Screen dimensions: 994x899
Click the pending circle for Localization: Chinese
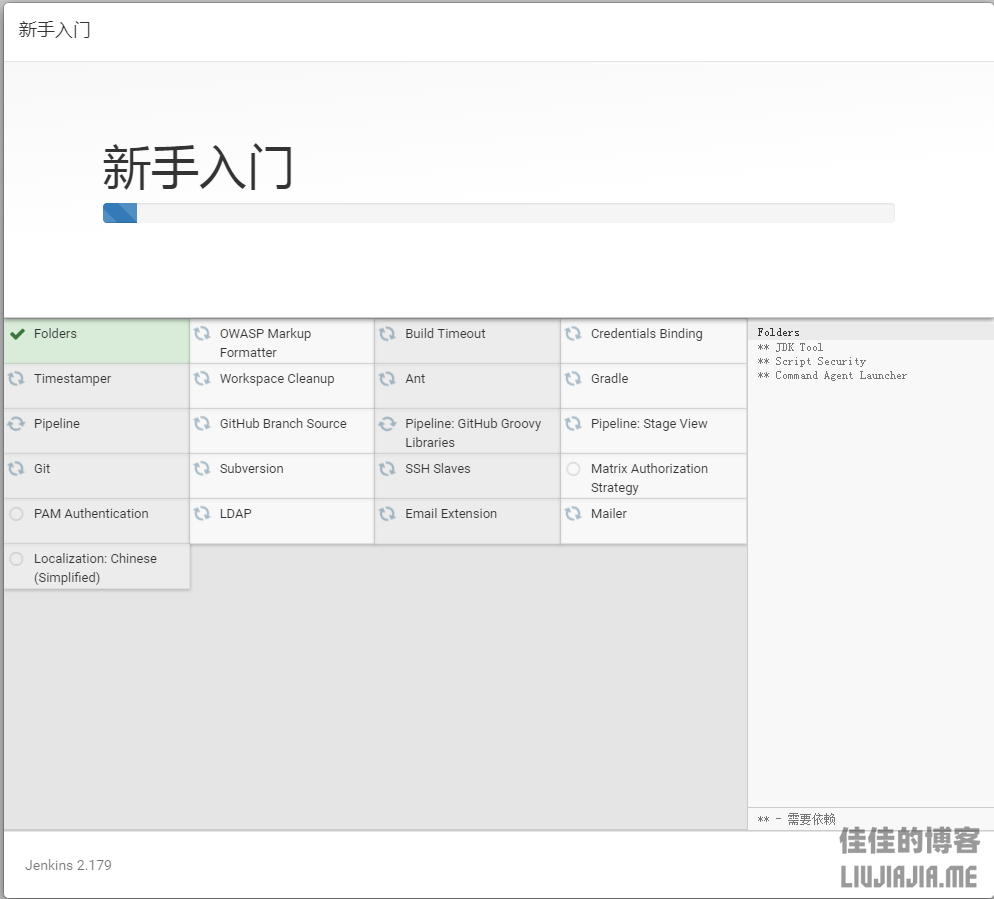tap(16, 559)
